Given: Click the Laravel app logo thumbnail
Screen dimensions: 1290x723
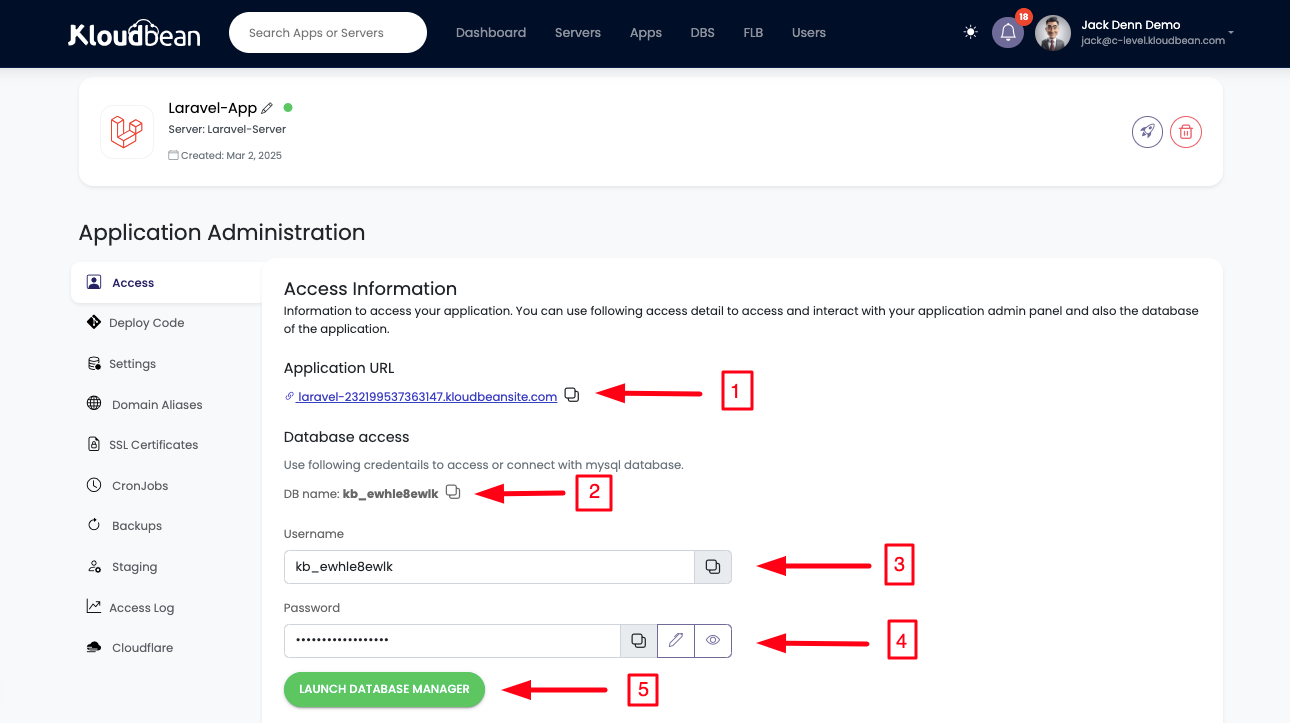Looking at the screenshot, I should click(127, 131).
